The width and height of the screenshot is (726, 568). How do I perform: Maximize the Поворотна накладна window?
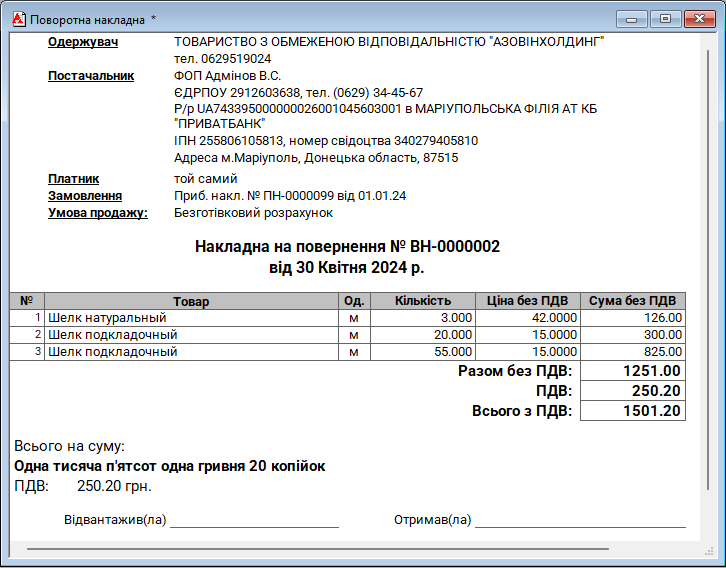663,18
